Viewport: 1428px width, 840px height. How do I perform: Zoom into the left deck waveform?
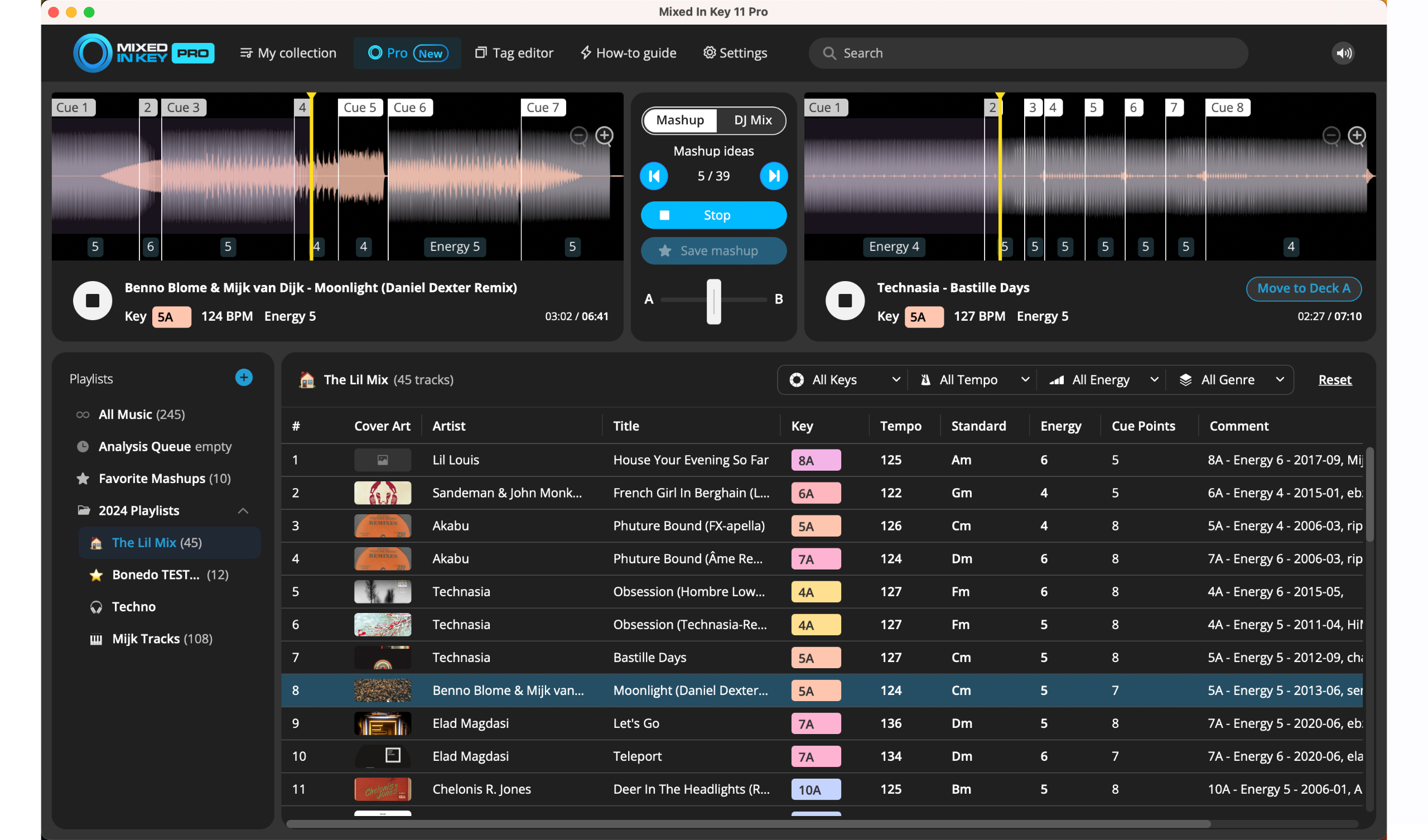(604, 136)
